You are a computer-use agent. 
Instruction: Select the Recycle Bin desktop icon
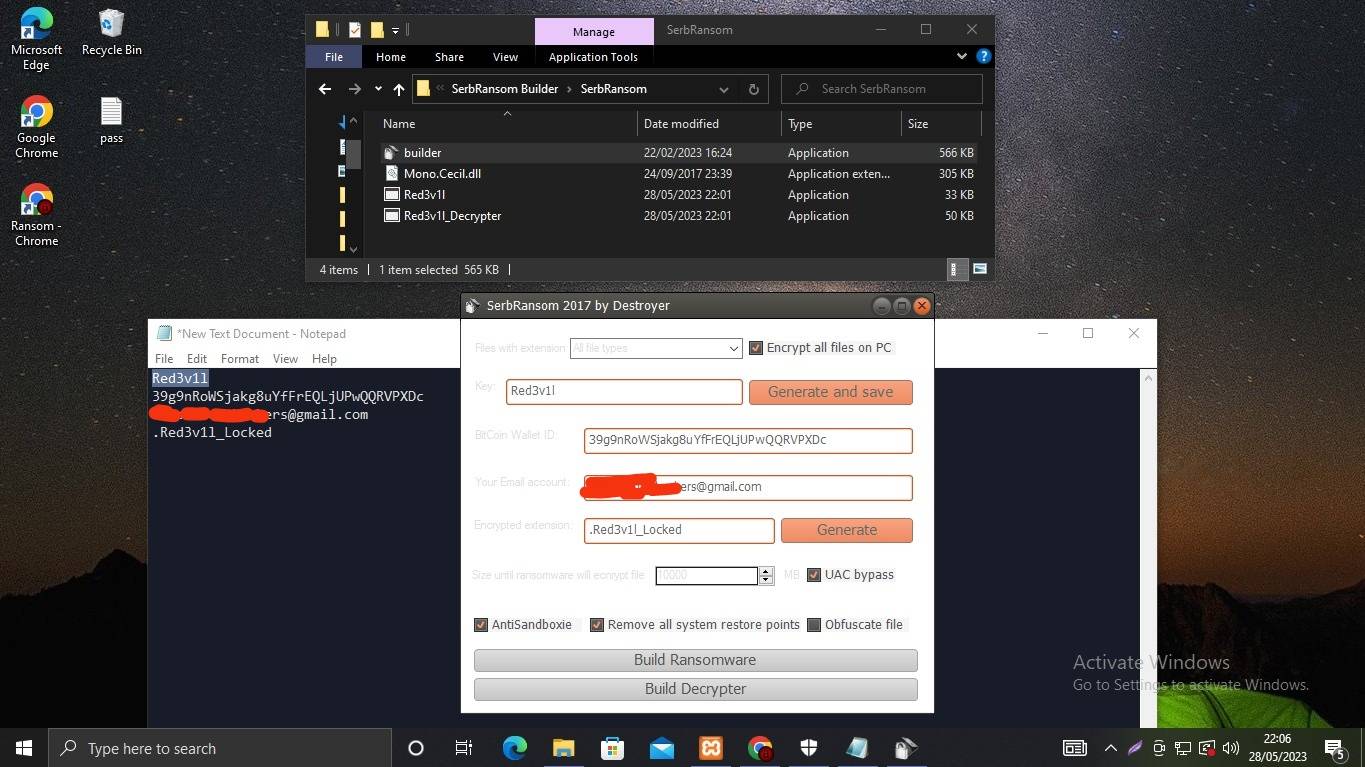tap(112, 33)
